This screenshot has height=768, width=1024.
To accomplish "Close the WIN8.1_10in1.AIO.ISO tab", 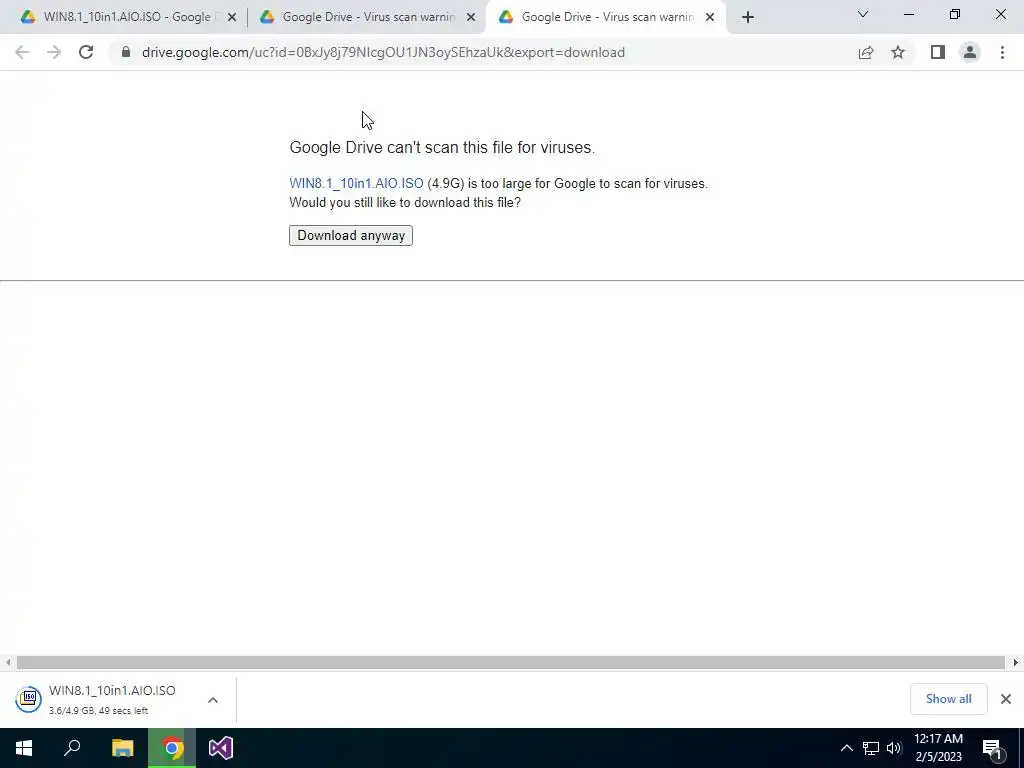I will (x=232, y=17).
